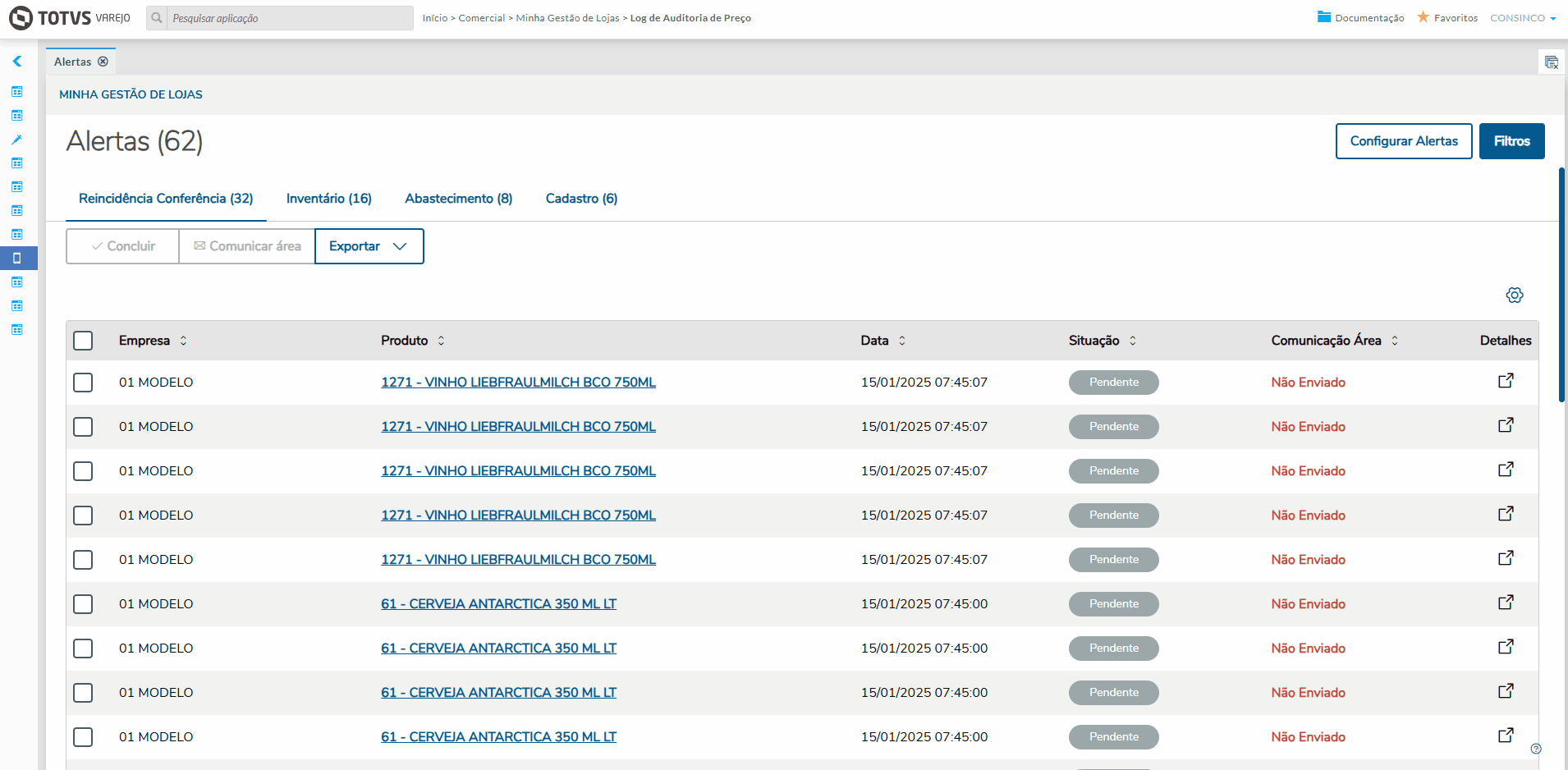
Task: Switch to the Abastecimento (8) tab
Action: 459,199
